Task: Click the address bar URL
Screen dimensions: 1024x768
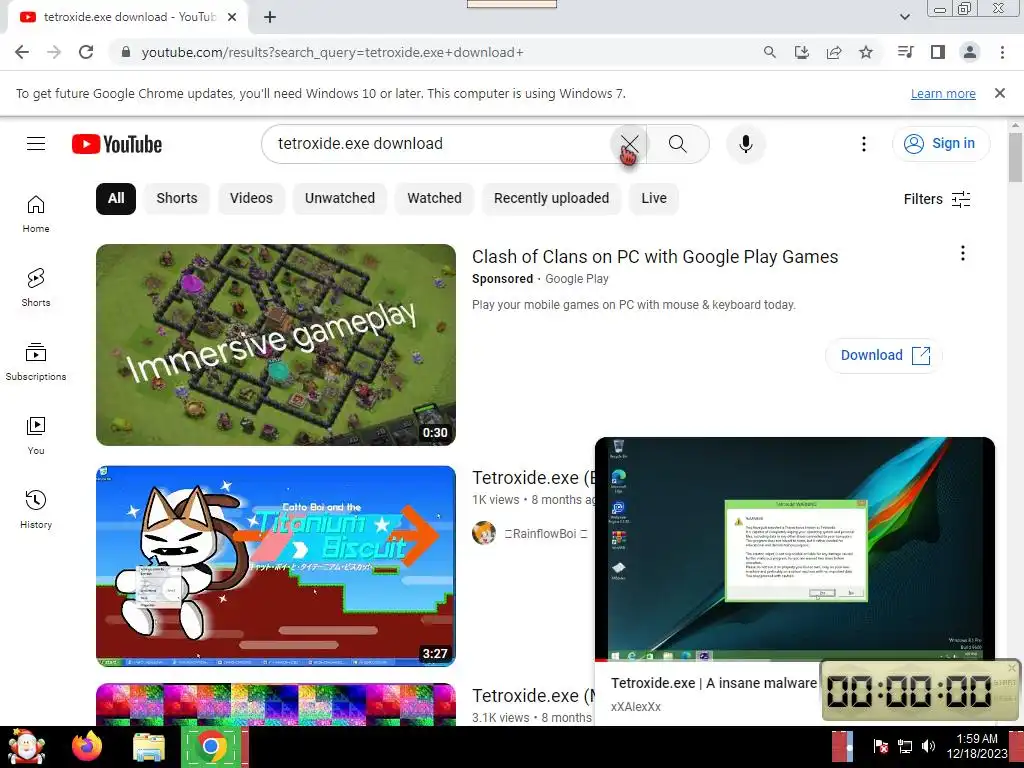Action: (332, 52)
